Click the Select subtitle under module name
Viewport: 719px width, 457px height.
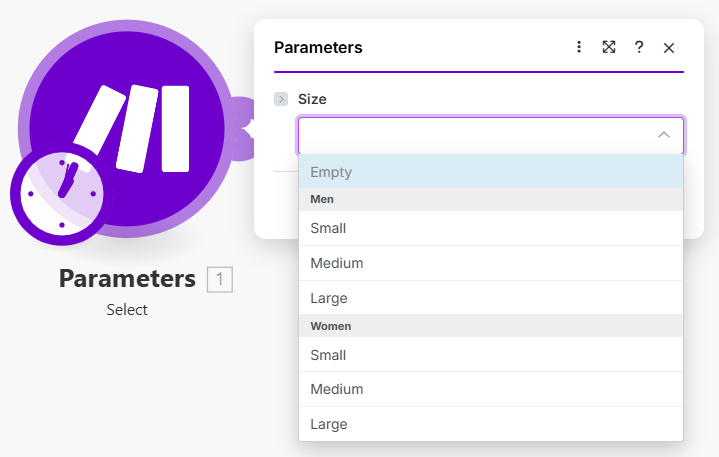click(x=127, y=310)
